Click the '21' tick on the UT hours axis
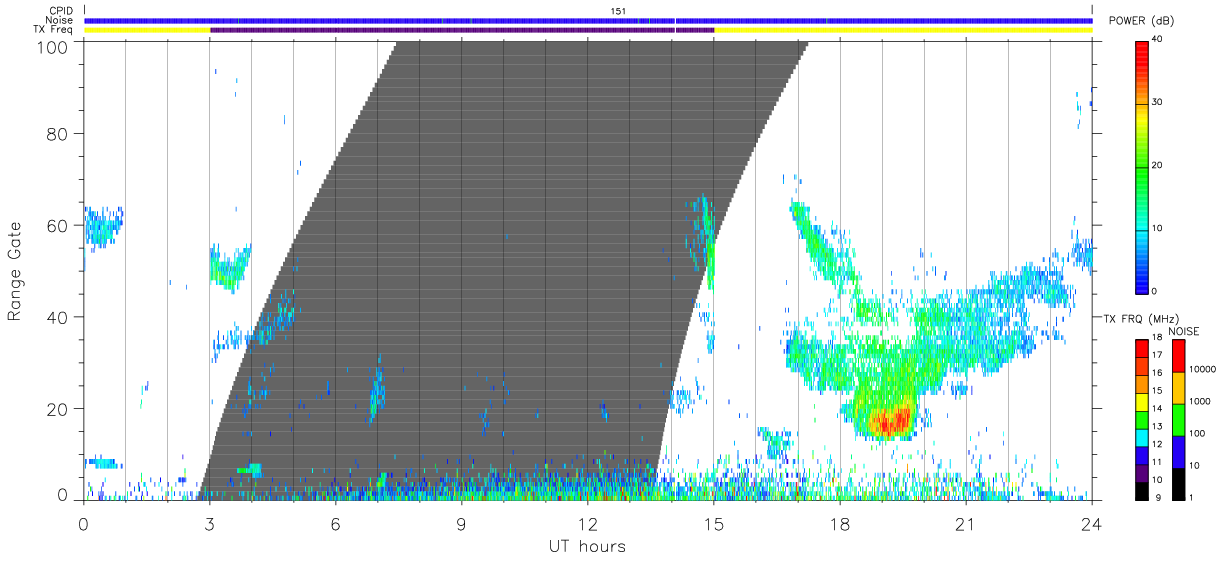1228x567 pixels. (x=966, y=523)
